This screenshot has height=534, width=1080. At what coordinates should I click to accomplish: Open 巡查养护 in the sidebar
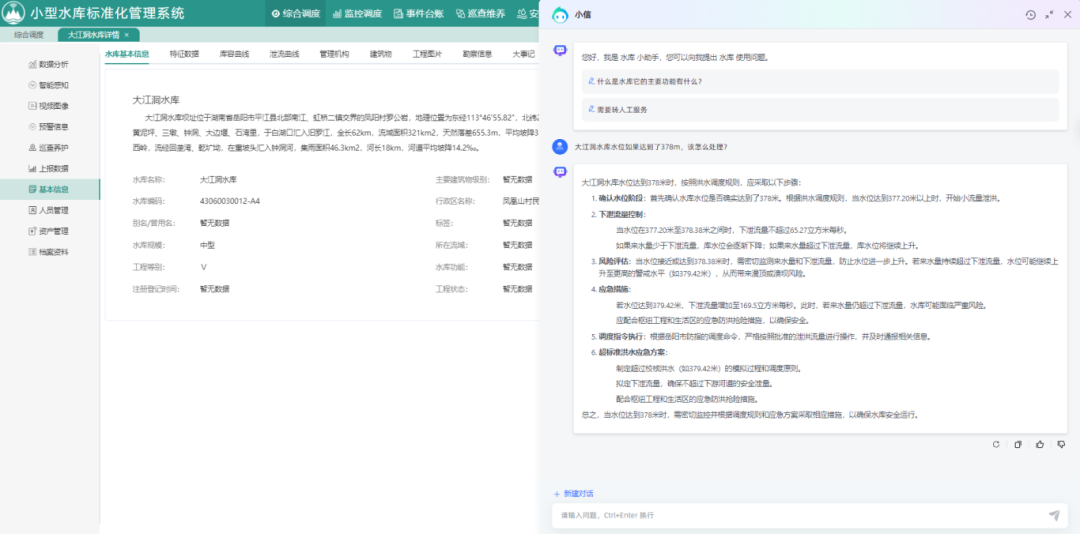point(48,147)
